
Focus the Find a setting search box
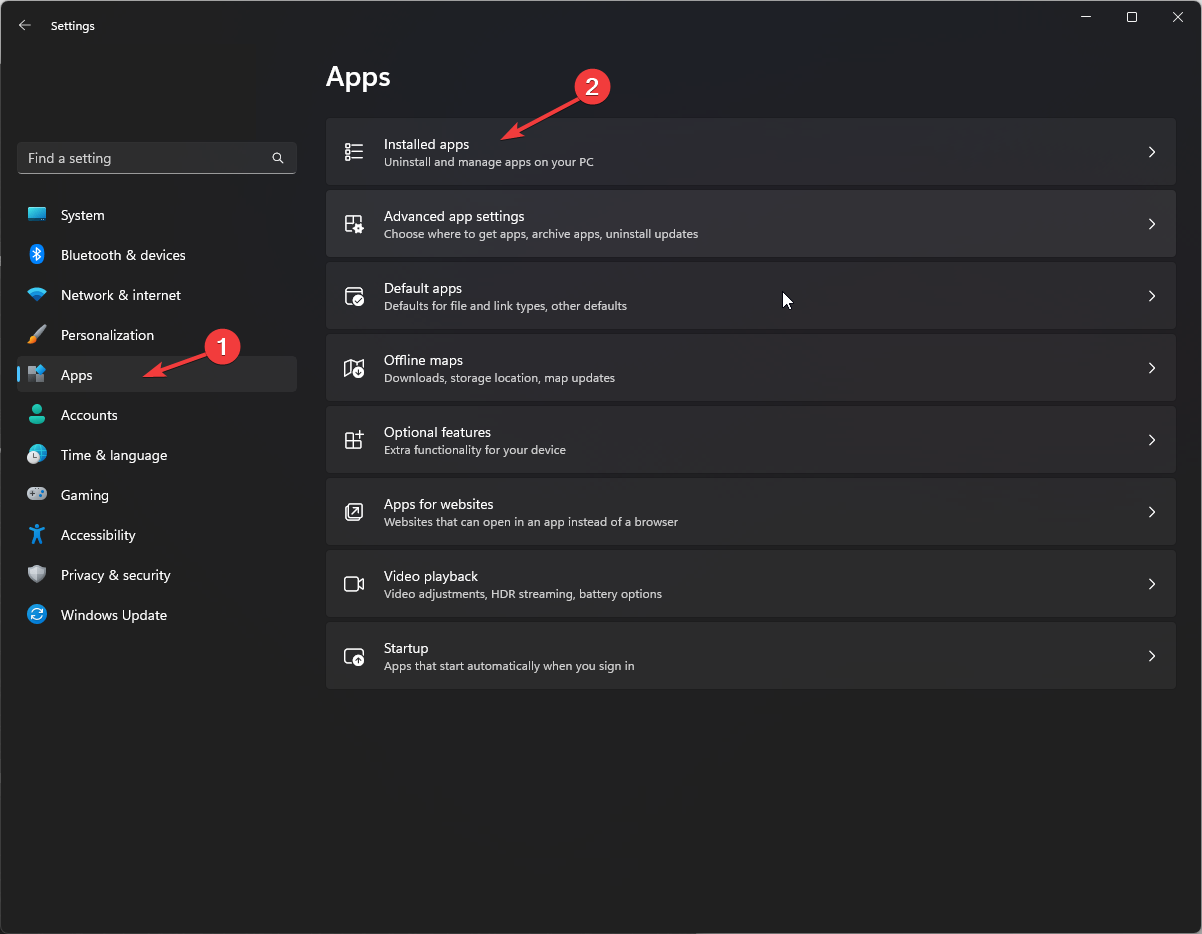click(x=145, y=158)
